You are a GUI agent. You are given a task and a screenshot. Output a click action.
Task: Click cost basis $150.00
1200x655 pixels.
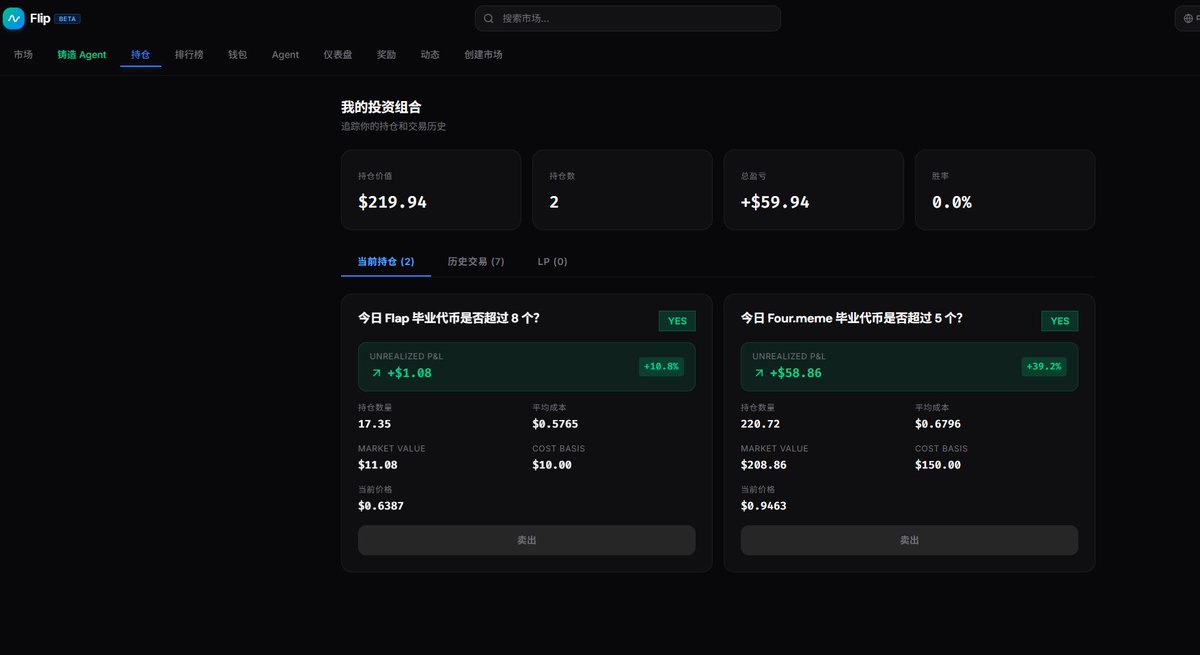[x=938, y=465]
